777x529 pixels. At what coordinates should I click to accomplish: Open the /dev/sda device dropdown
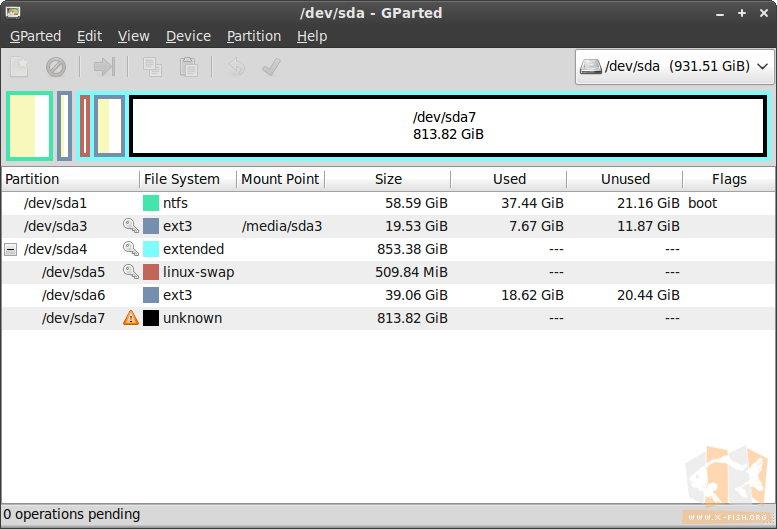point(674,66)
